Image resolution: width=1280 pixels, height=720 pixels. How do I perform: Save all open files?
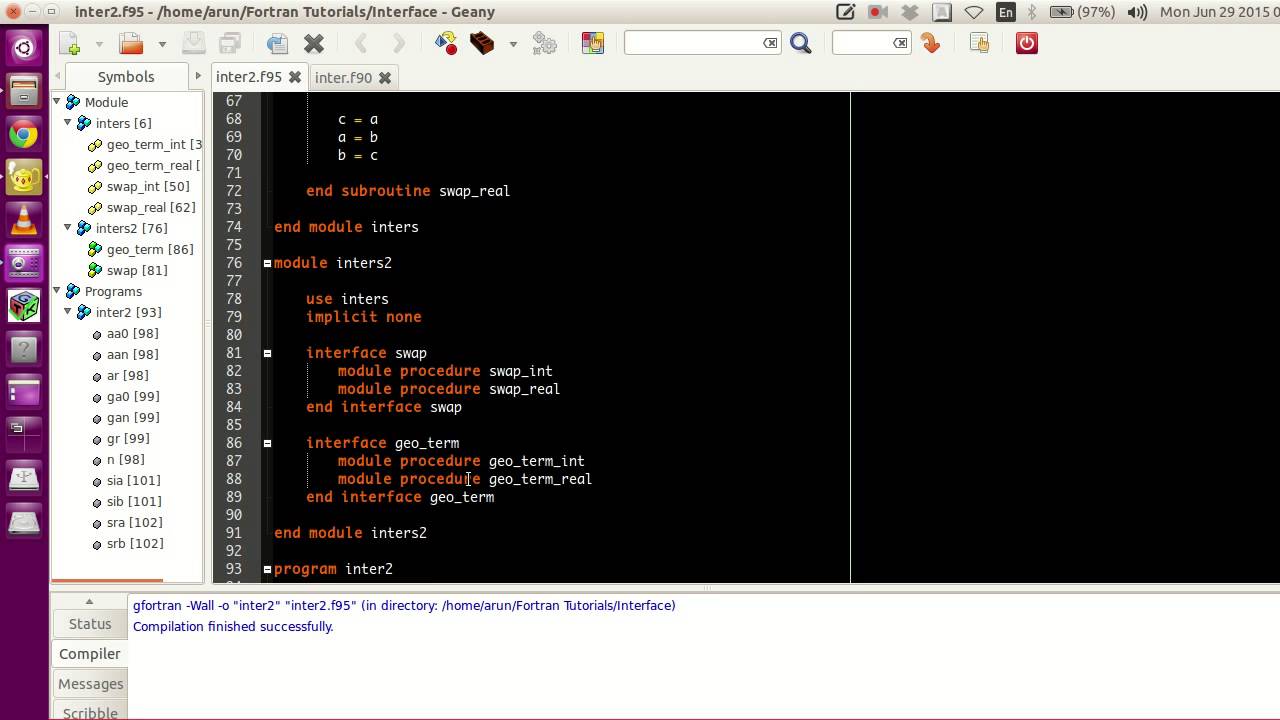tap(230, 43)
